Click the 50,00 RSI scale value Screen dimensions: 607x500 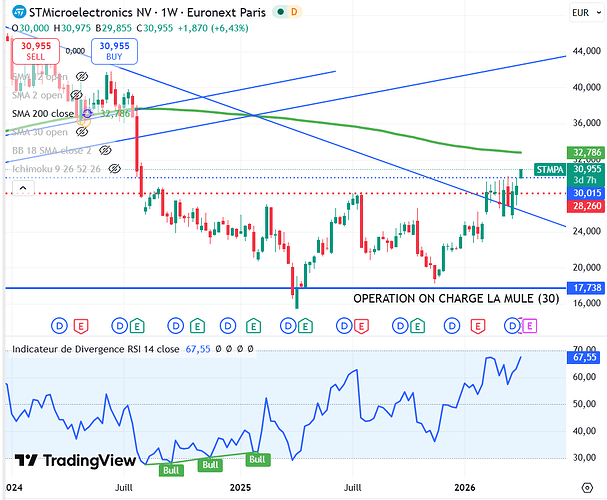point(584,404)
